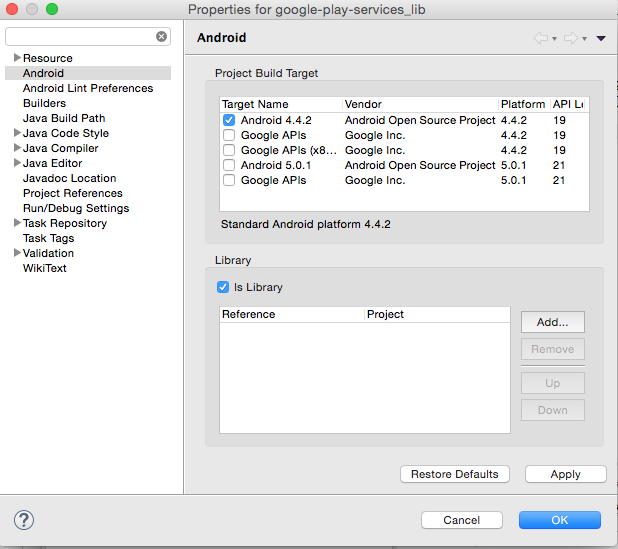Click the Reference column header
Image resolution: width=618 pixels, height=549 pixels.
point(292,314)
